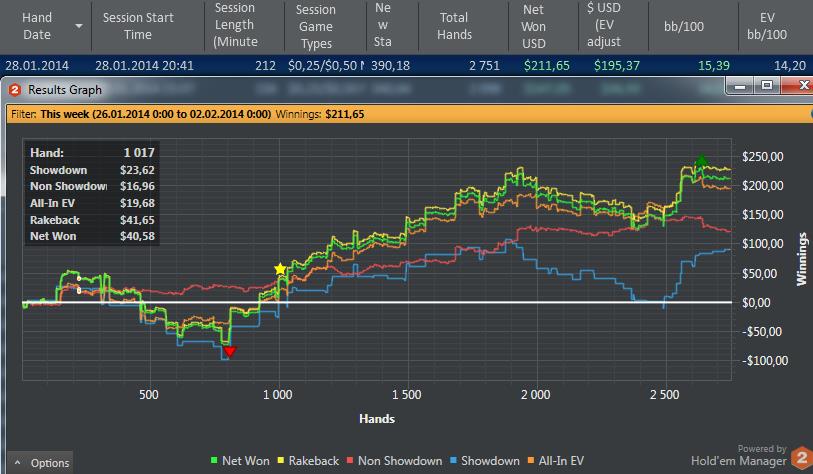This screenshot has width=813, height=474.
Task: Click the Showdown $23,62 tooltip value
Action: (137, 170)
